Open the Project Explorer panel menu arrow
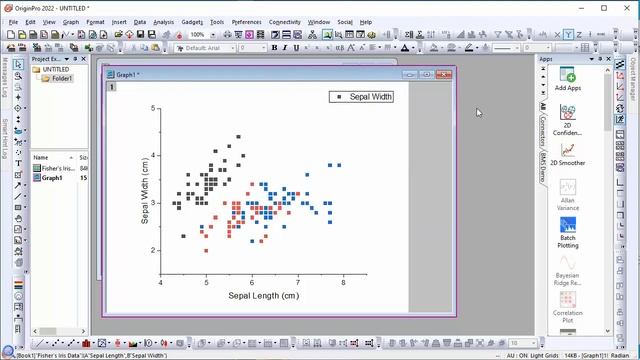This screenshot has height=360, width=640. 67,59
